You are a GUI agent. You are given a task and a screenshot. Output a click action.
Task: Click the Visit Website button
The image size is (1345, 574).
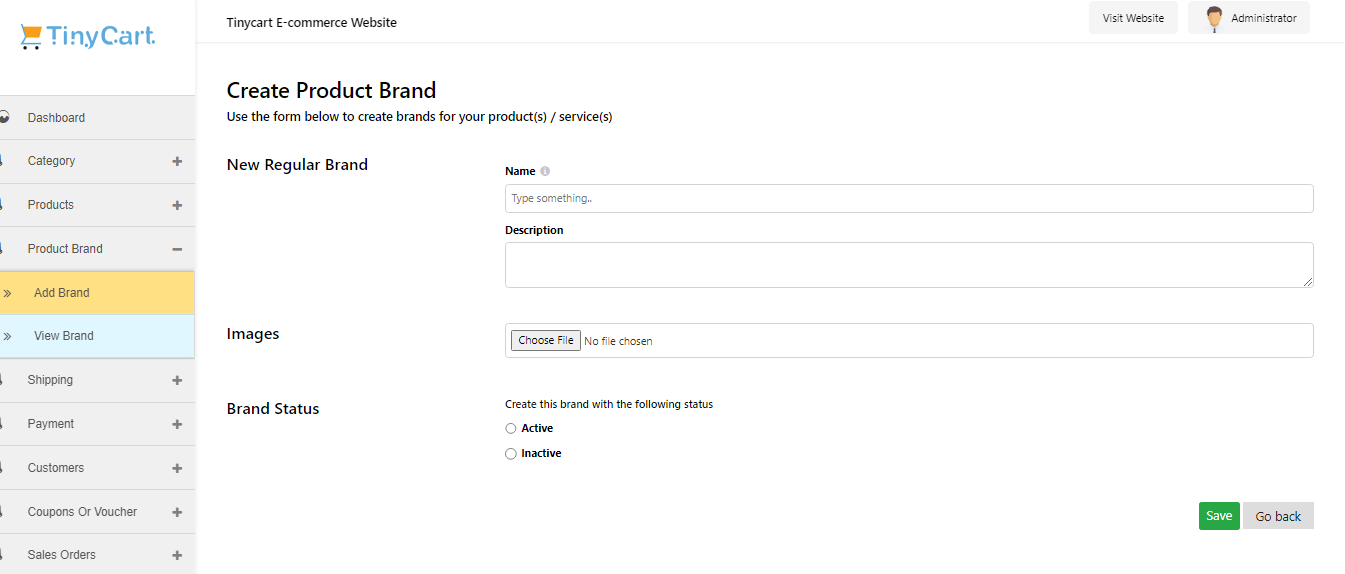[x=1133, y=18]
